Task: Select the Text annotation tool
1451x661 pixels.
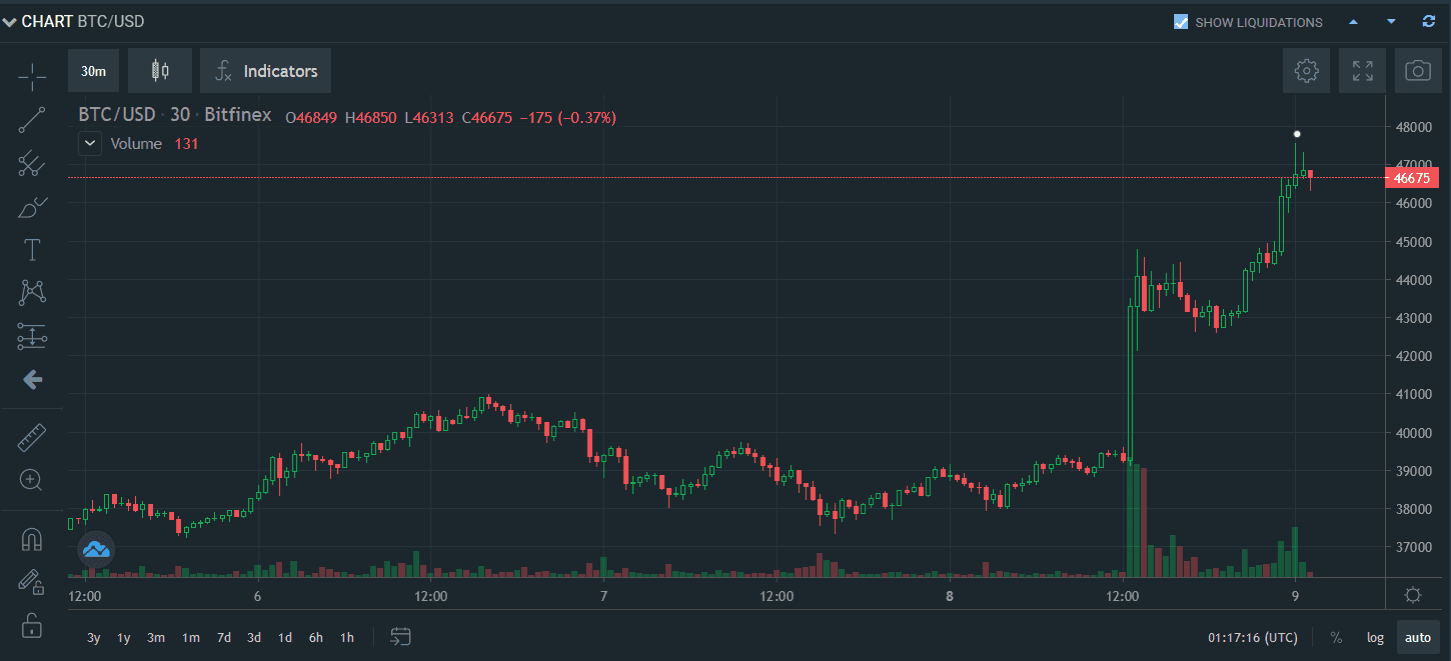Action: pyautogui.click(x=32, y=250)
